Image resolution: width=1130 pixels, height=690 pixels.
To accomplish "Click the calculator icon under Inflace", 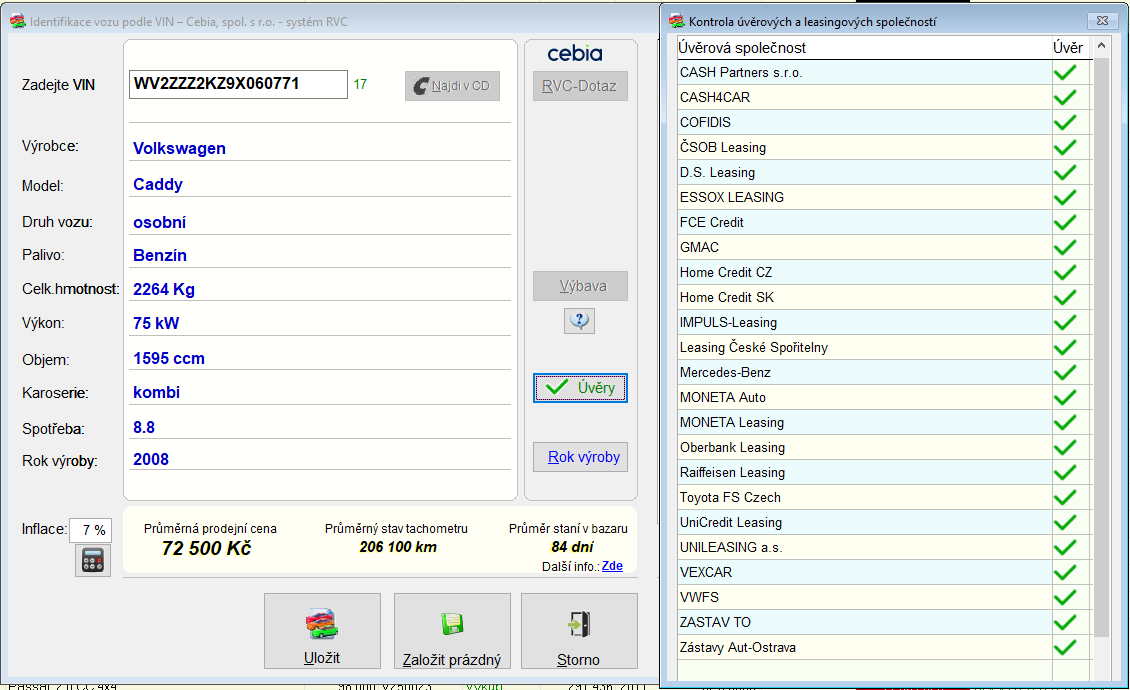I will pyautogui.click(x=93, y=561).
